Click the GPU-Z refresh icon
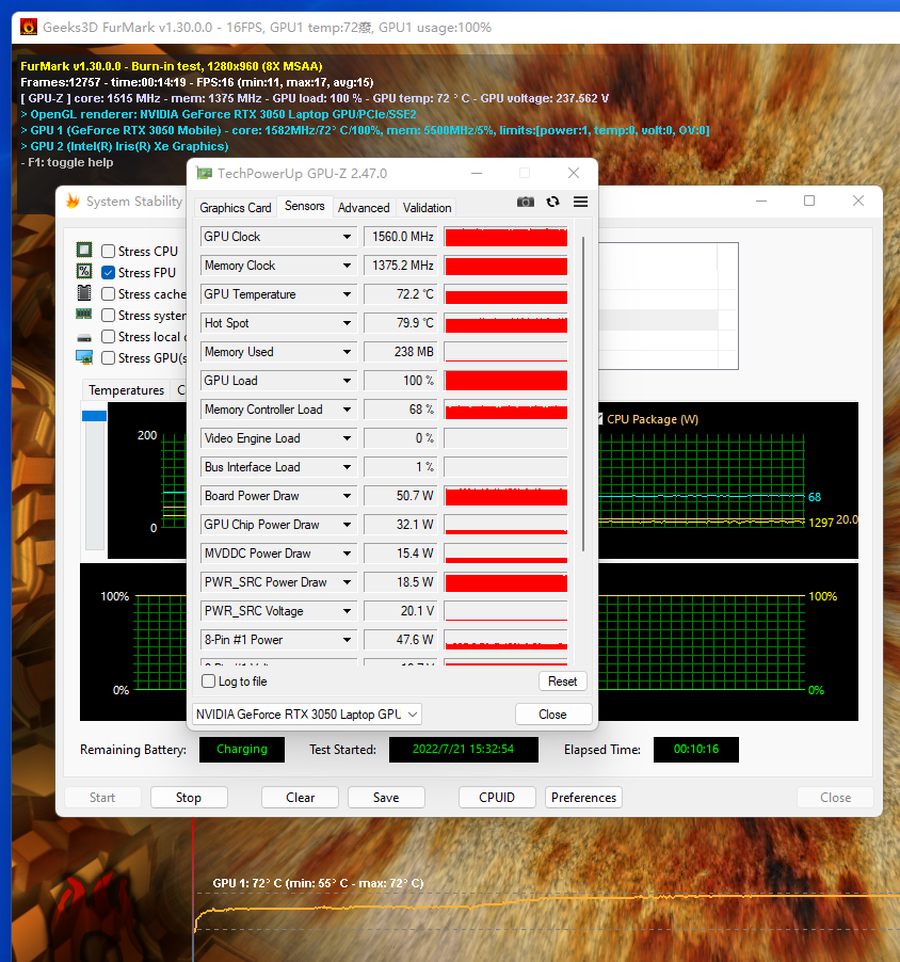This screenshot has height=962, width=900. 553,202
